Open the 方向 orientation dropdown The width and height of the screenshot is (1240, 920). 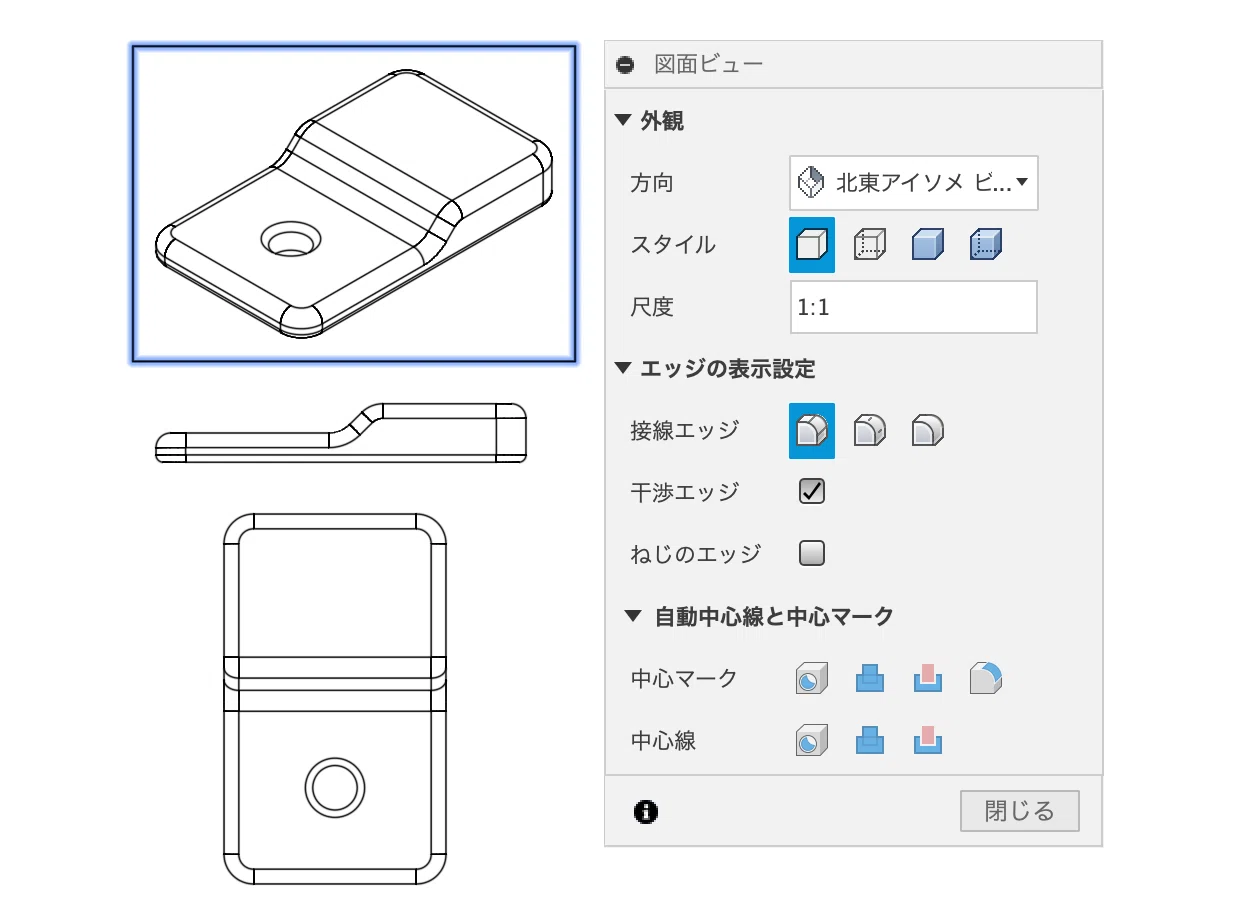click(x=914, y=183)
